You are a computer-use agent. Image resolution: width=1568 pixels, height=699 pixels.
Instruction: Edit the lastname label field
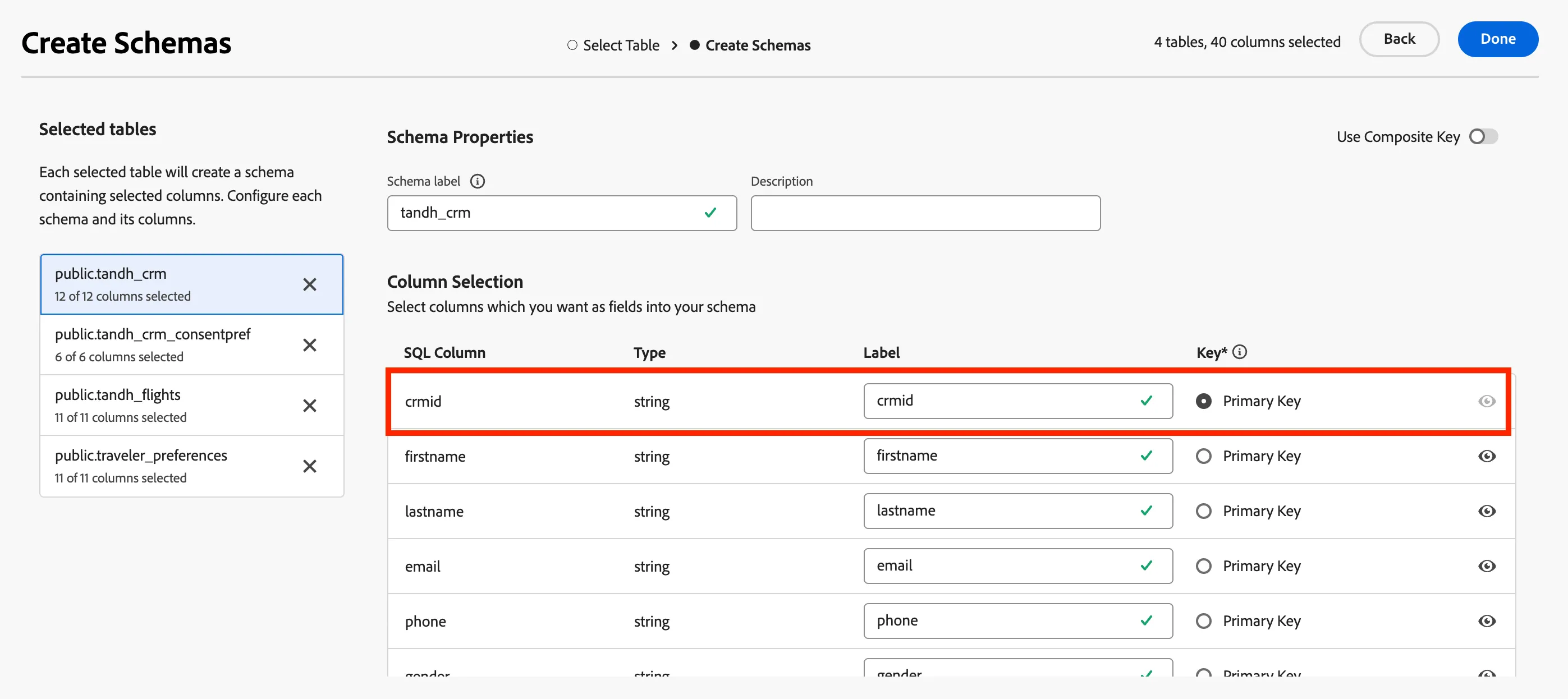1017,511
